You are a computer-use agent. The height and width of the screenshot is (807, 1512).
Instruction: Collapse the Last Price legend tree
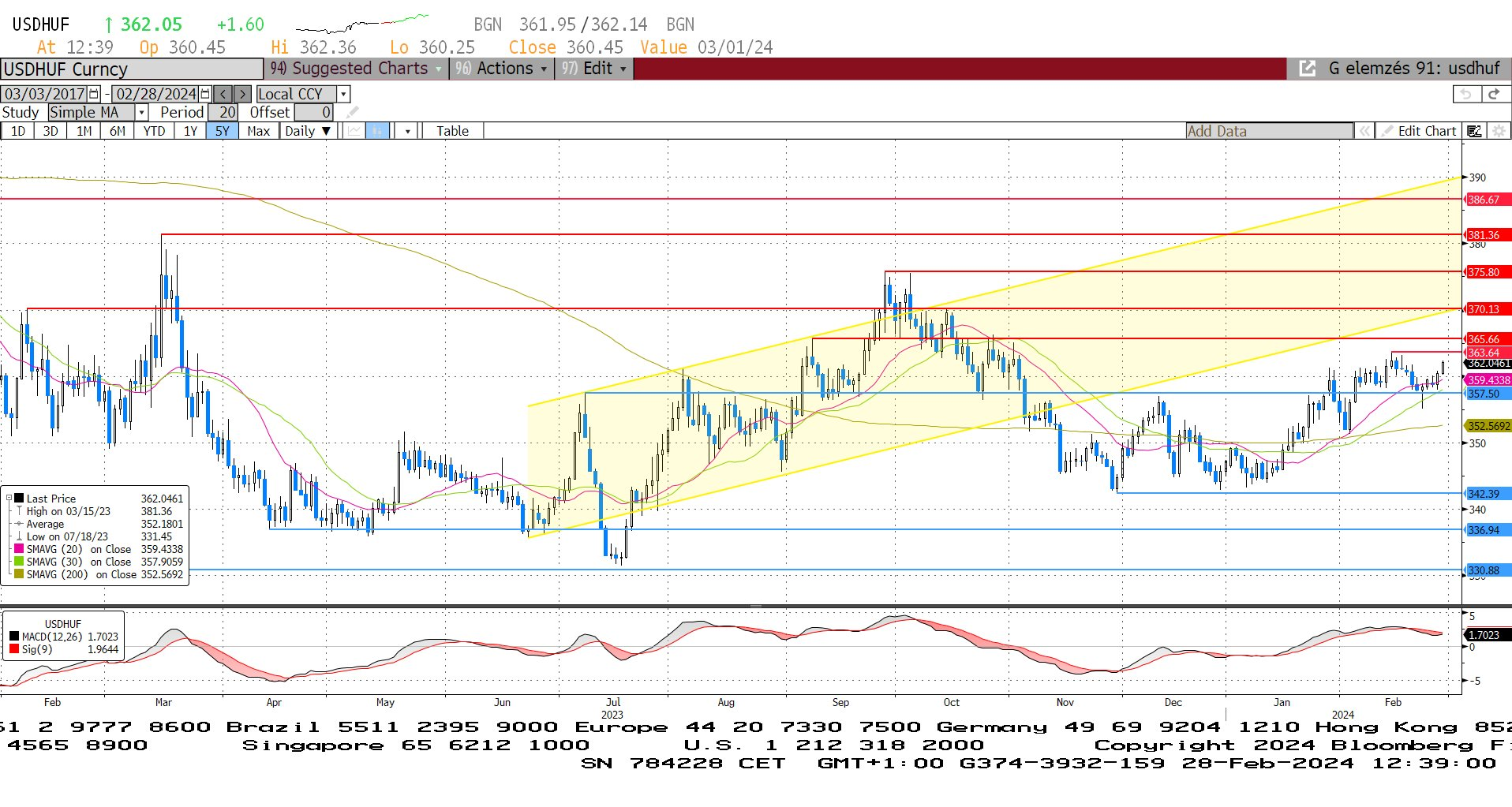9,499
